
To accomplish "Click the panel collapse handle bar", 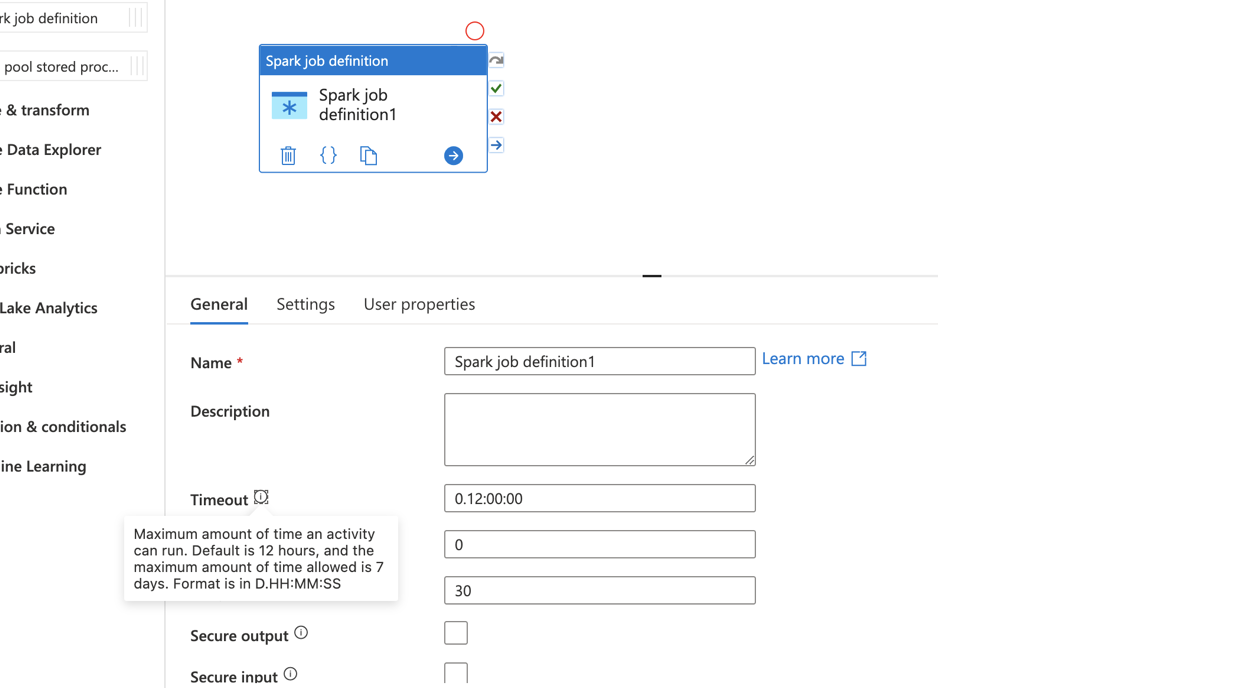I will 652,275.
